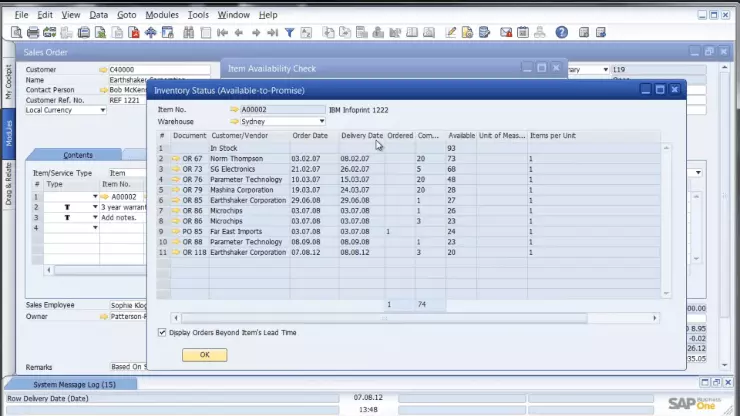Go to Next Record arrow
Viewport: 740px width, 416px height.
[x=256, y=33]
